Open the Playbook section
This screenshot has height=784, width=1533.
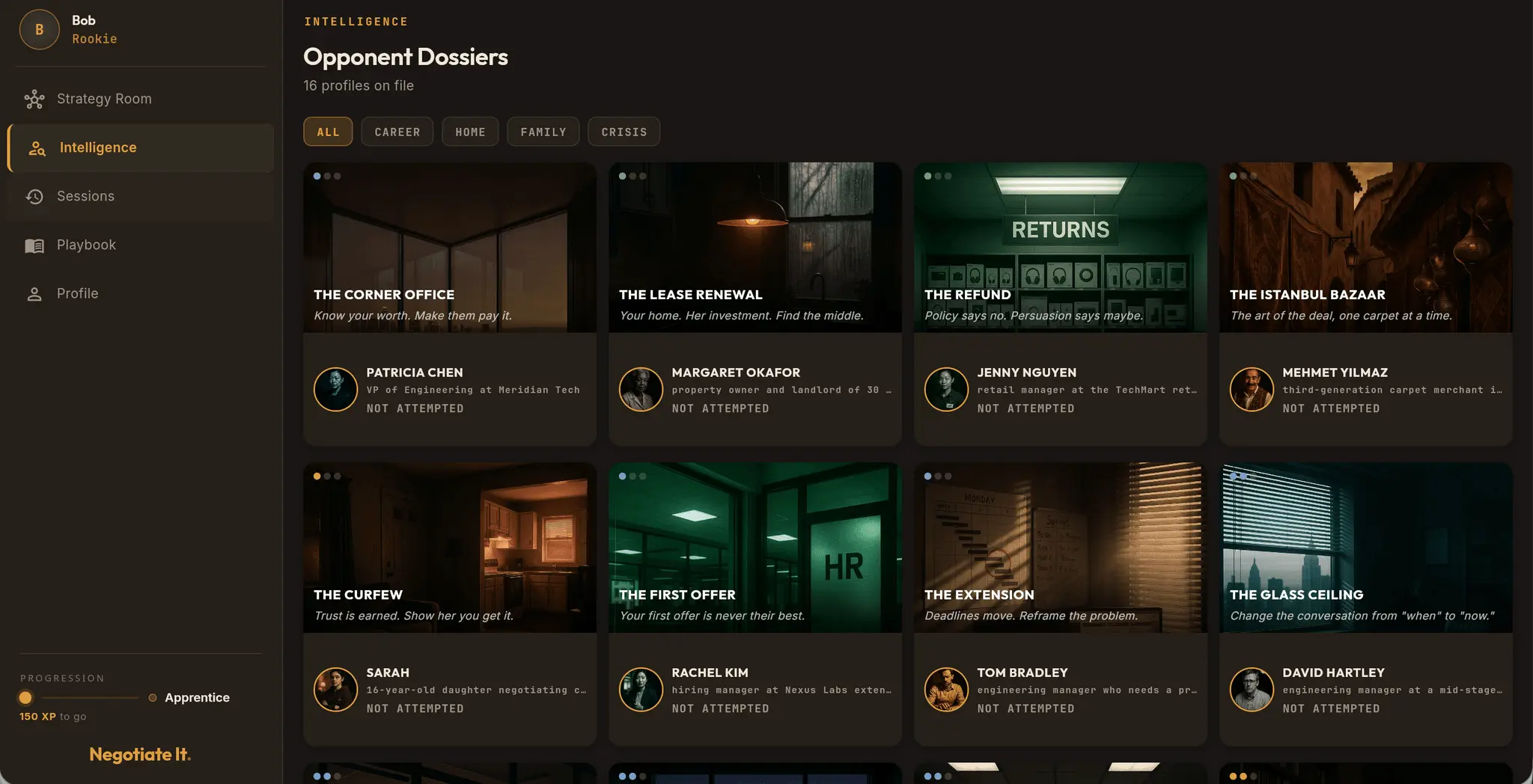click(x=141, y=245)
